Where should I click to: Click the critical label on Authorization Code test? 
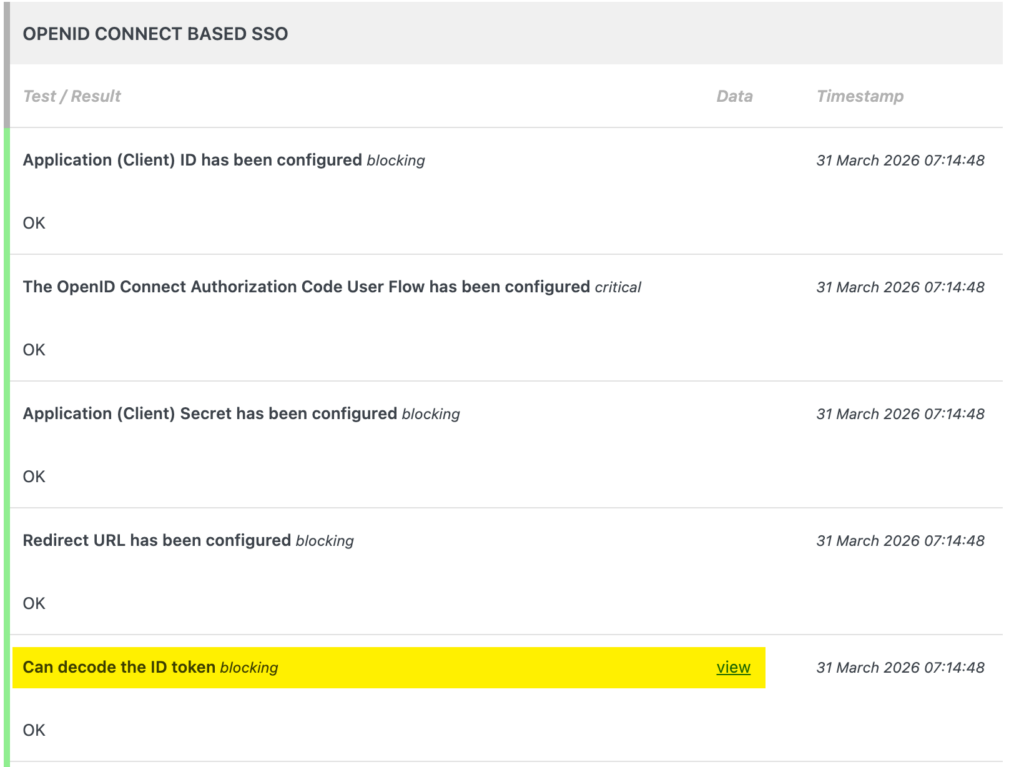click(x=616, y=287)
